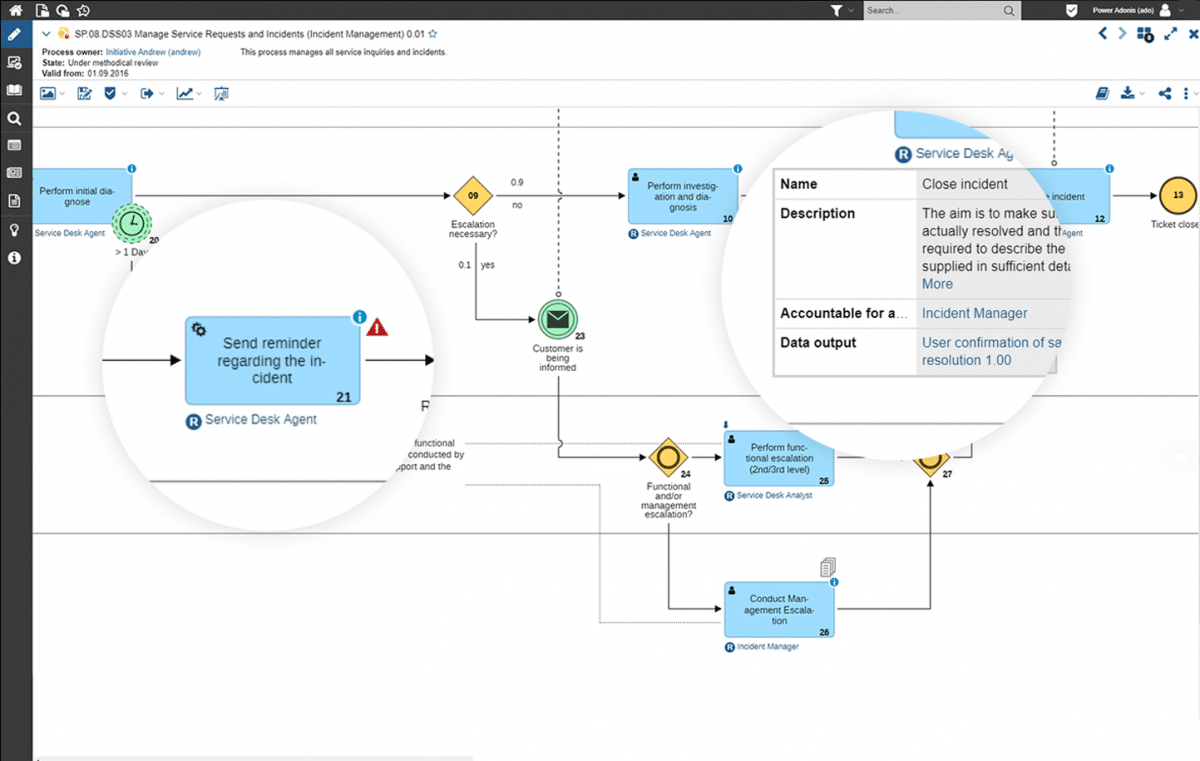
Task: Open the search tool in the left sidebar
Action: click(x=15, y=118)
